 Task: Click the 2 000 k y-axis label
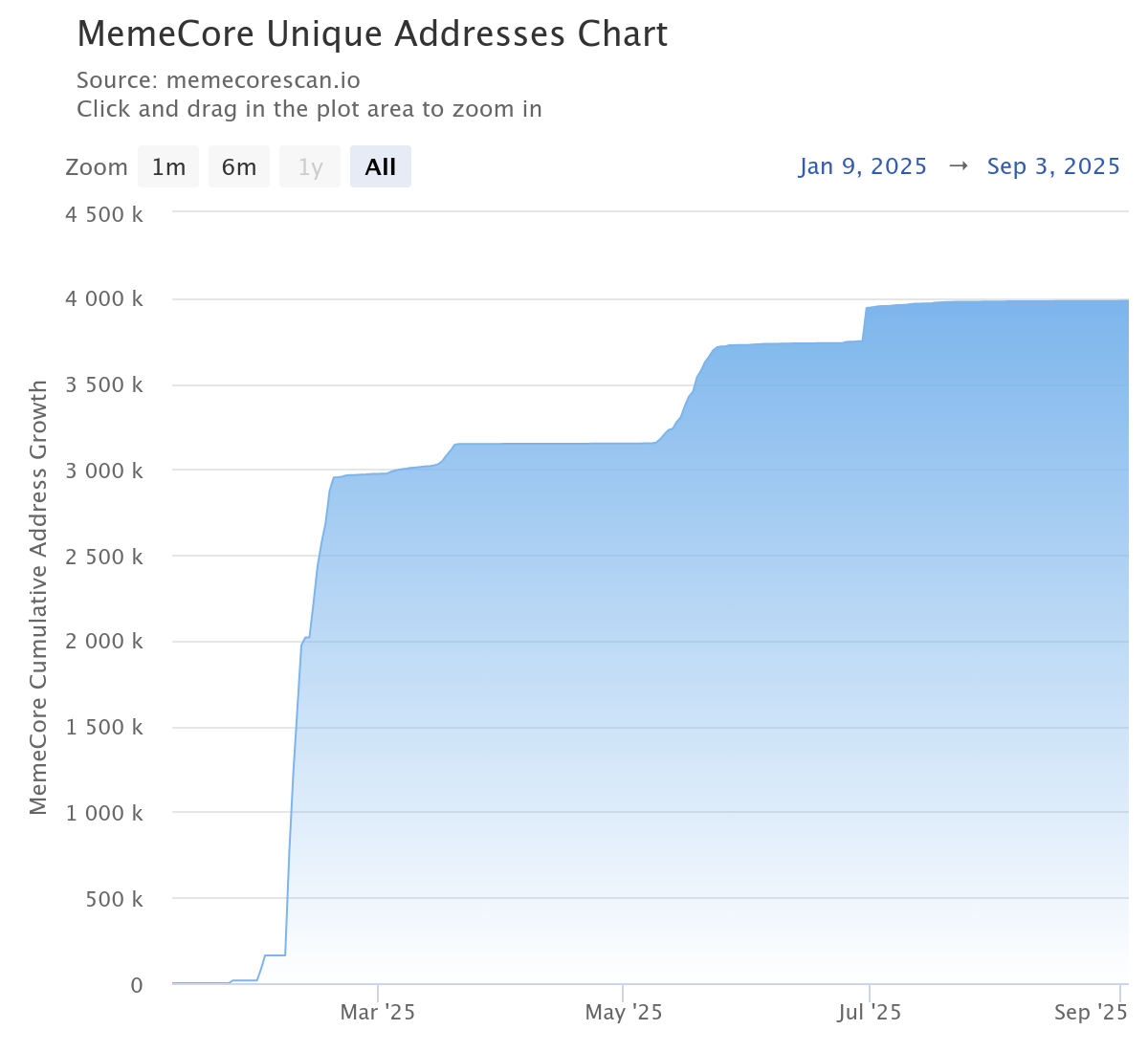pos(103,642)
